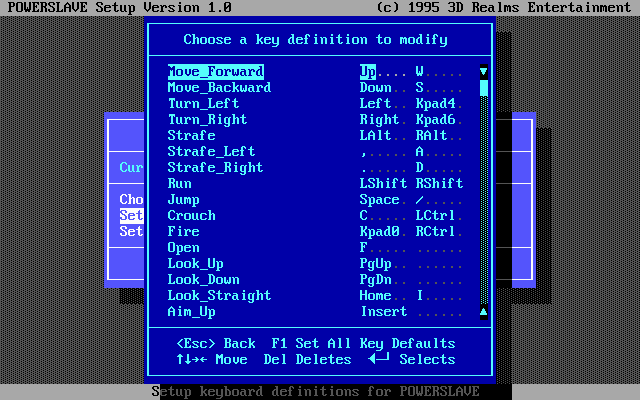
Task: Click the Cur label in background window
Action: 131,168
